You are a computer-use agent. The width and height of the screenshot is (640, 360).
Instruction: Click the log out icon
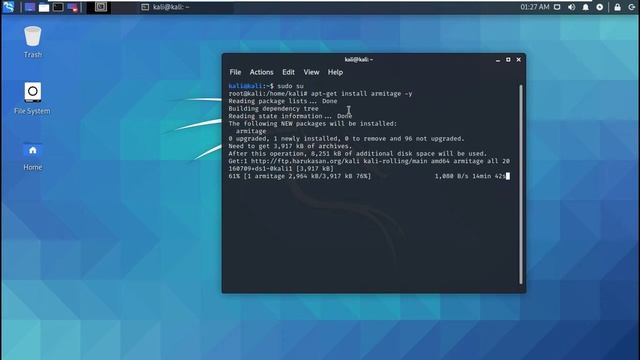pyautogui.click(x=631, y=7)
